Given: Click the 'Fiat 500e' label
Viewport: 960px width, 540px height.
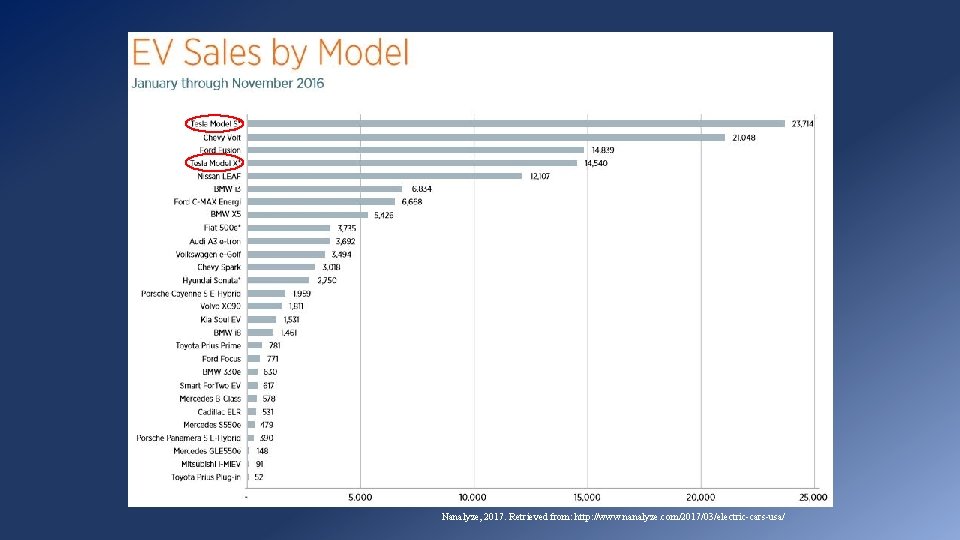Looking at the screenshot, I should point(222,228).
